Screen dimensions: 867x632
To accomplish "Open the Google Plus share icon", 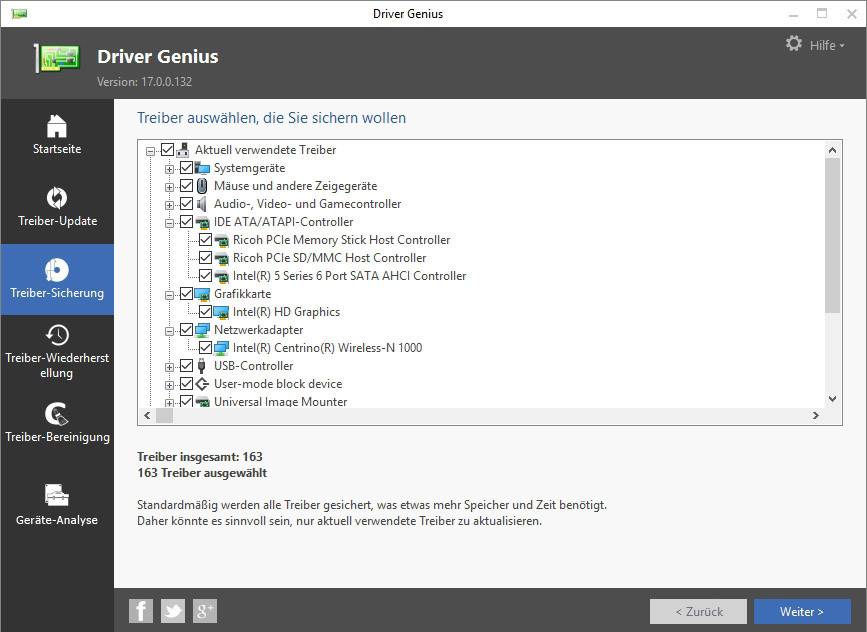I will click(205, 611).
